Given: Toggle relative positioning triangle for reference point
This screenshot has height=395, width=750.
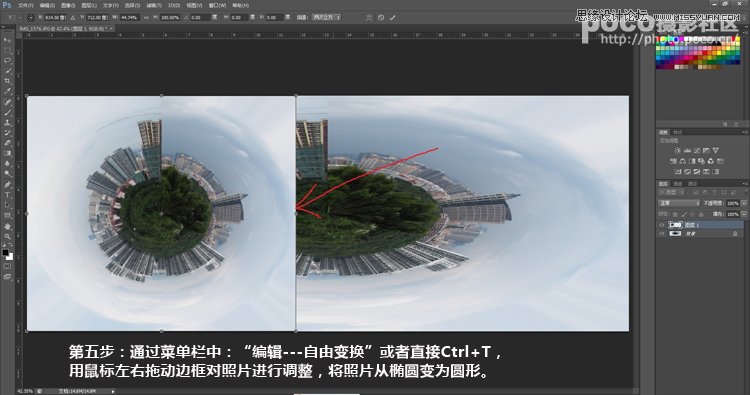Looking at the screenshot, I should coord(73,17).
